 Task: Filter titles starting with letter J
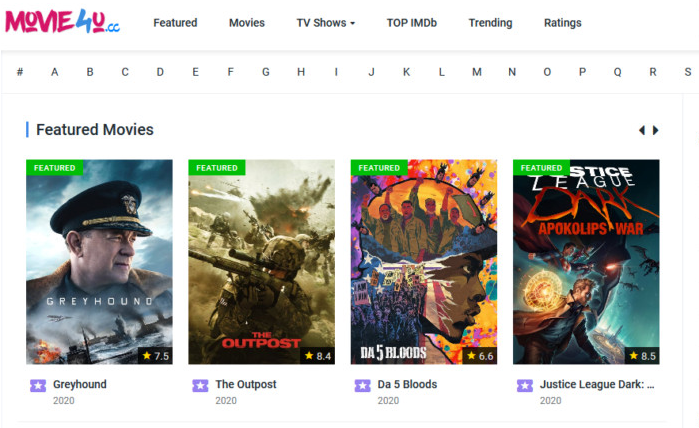click(x=371, y=72)
